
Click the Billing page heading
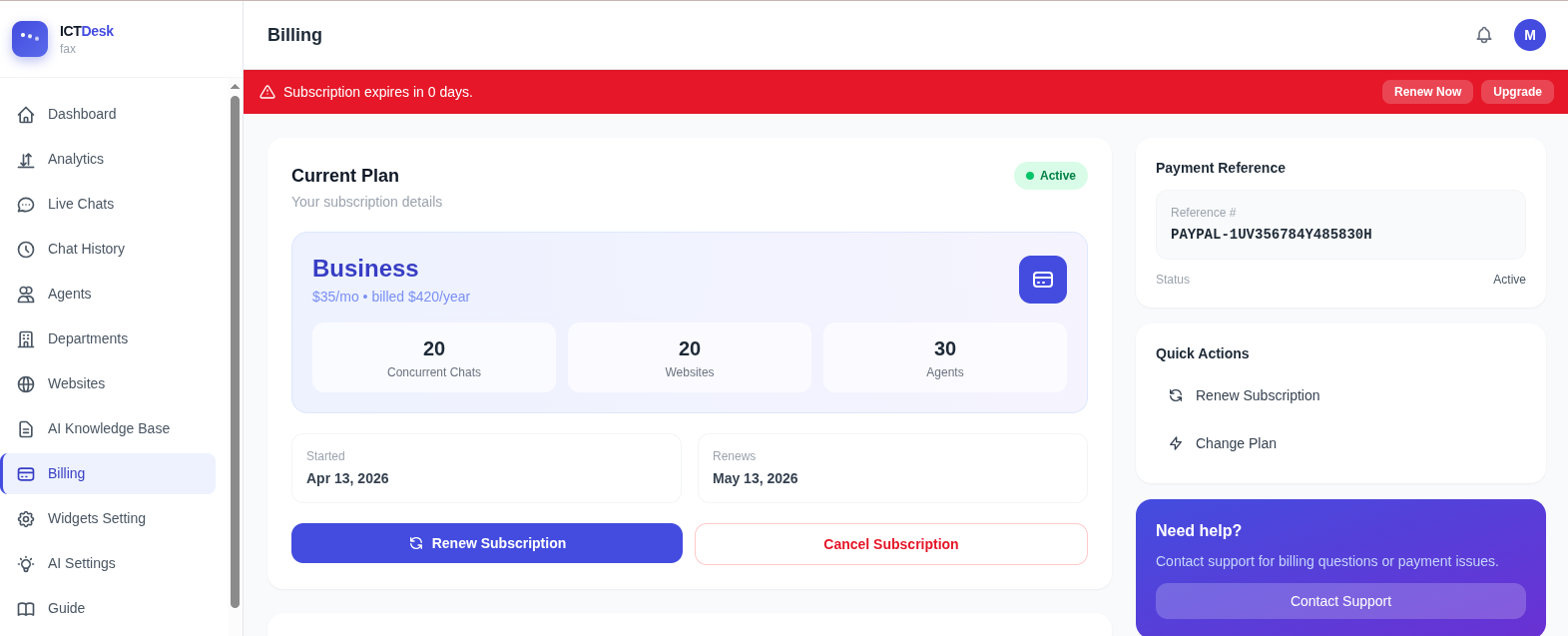point(294,35)
